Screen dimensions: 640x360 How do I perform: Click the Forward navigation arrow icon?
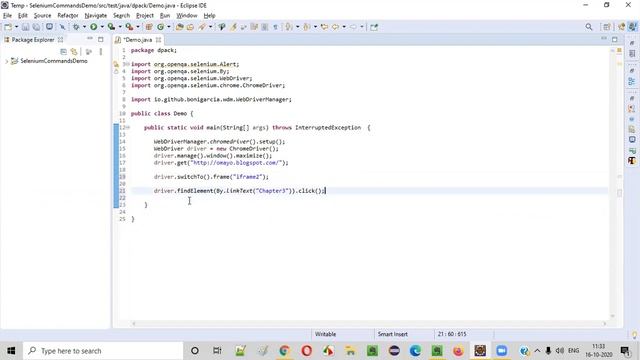pos(353,27)
